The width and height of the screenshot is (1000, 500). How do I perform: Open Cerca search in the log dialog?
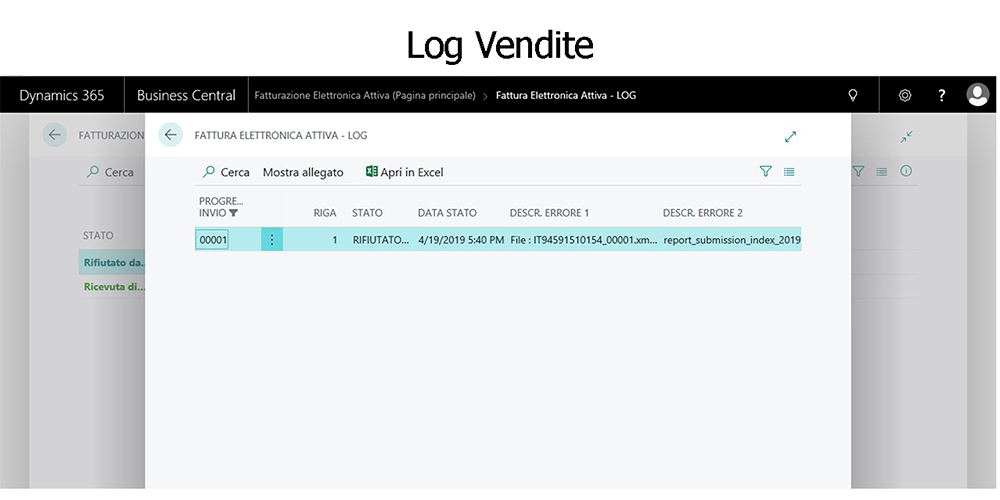tap(226, 172)
